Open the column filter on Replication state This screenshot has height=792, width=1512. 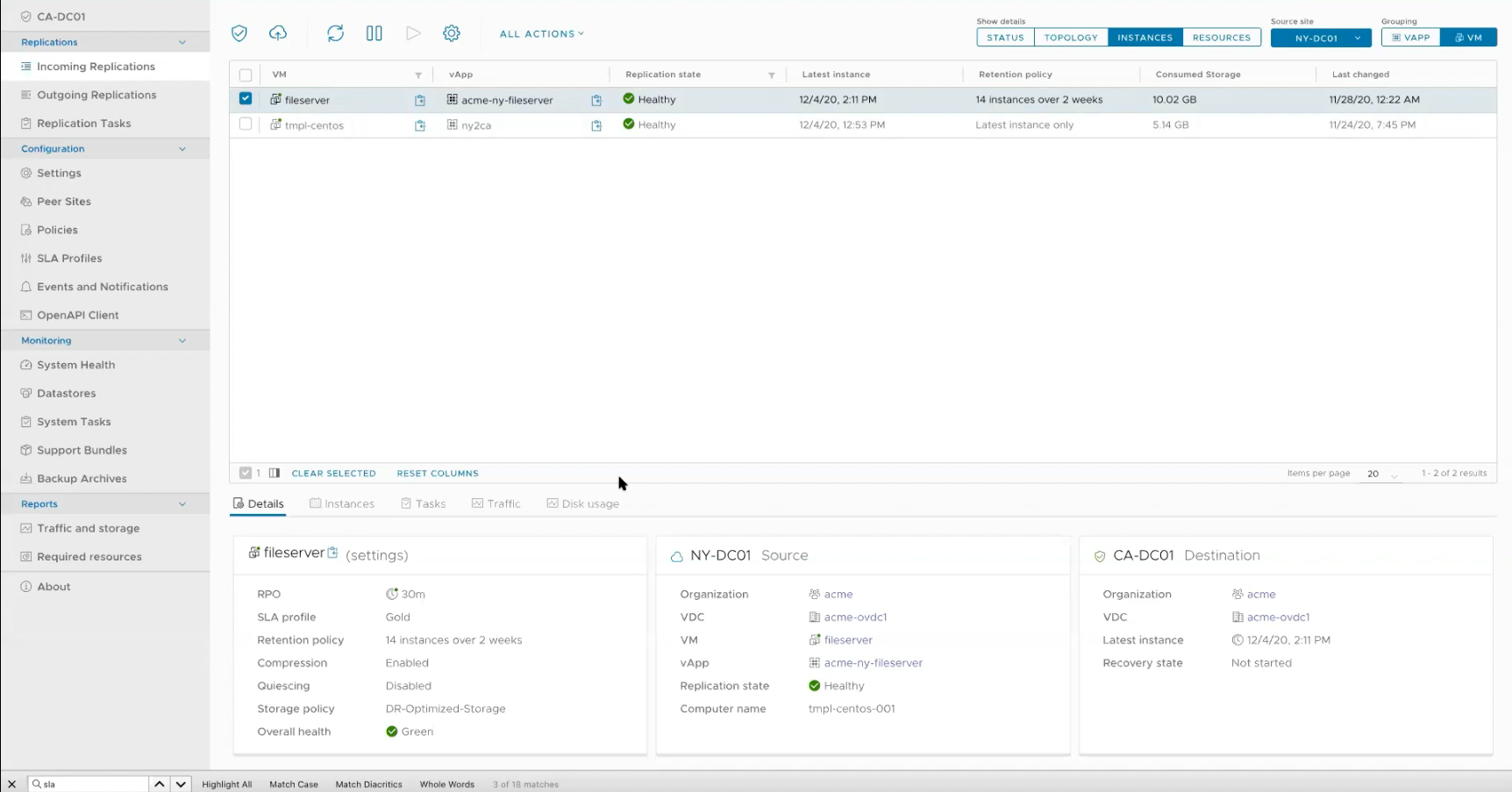[x=771, y=75]
